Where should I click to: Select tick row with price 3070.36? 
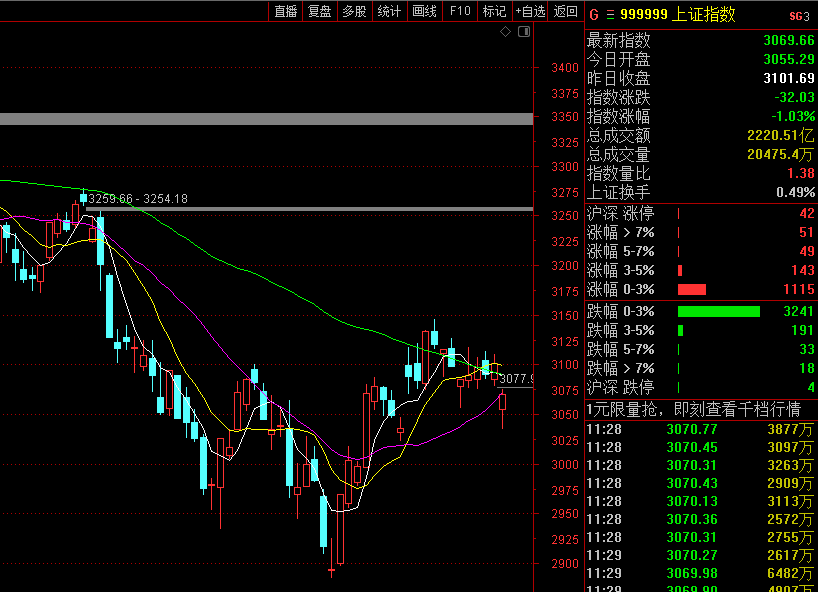700,519
